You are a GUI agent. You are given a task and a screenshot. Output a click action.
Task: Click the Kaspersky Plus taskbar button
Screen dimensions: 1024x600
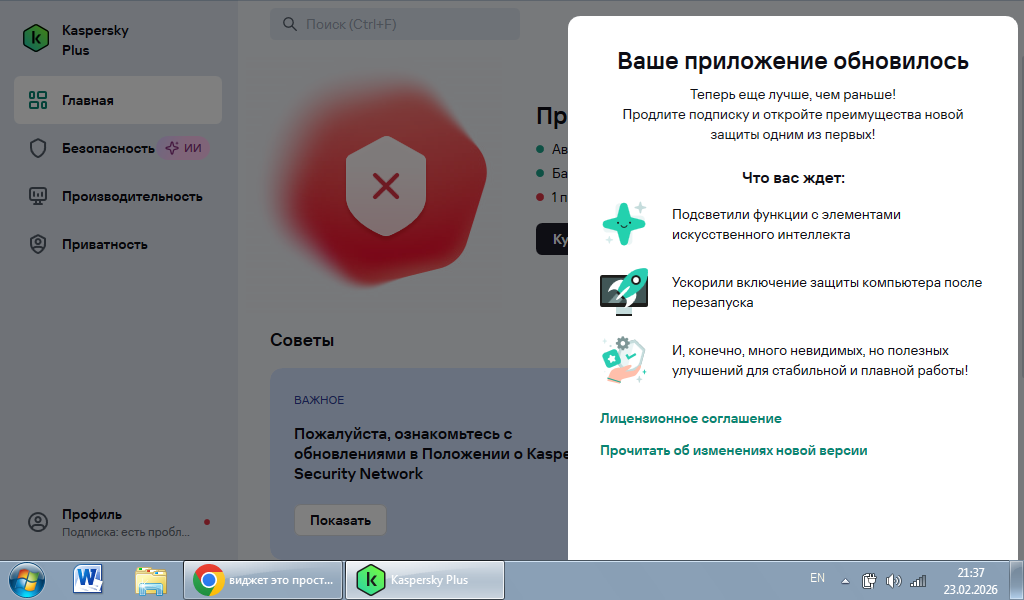point(424,580)
